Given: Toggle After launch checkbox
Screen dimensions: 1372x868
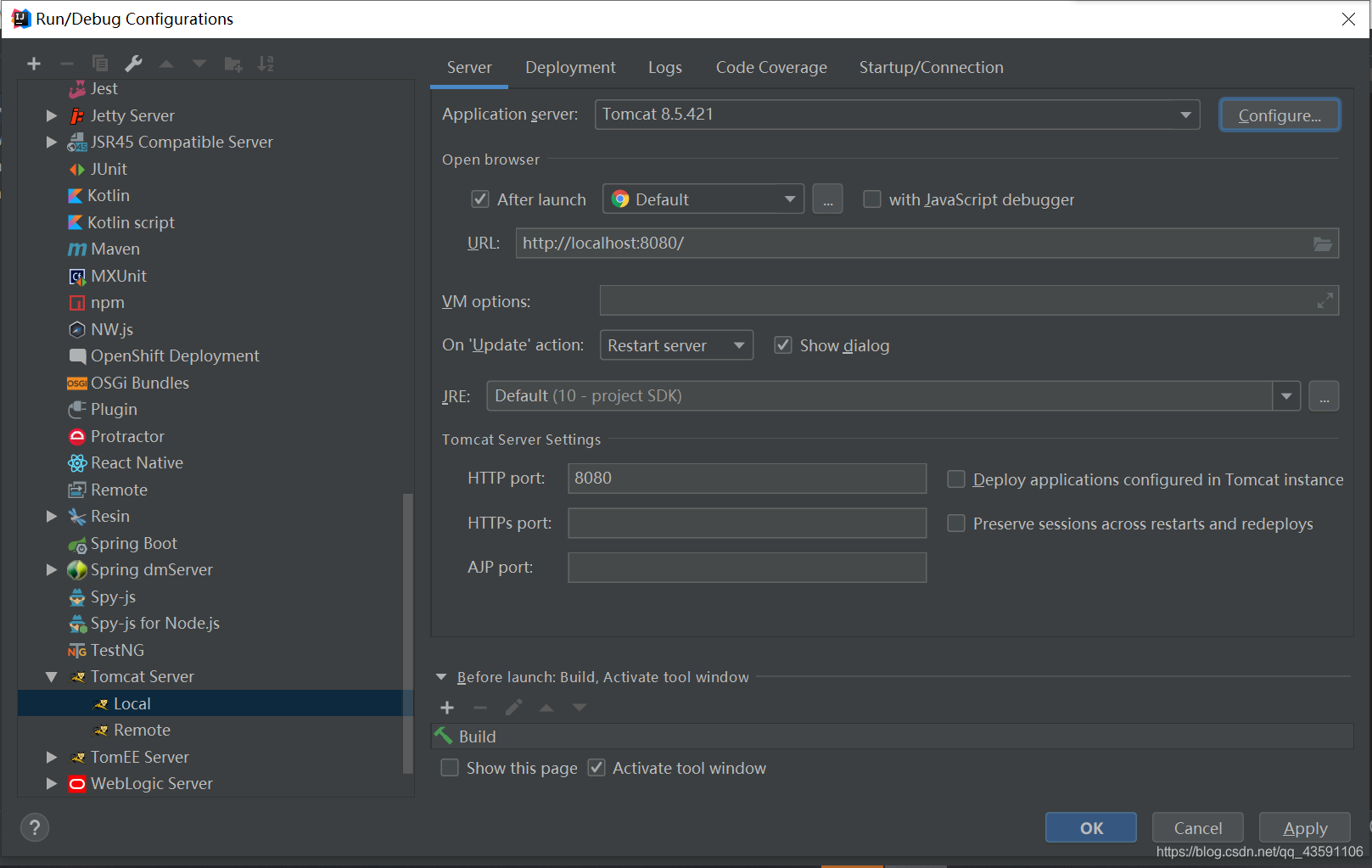Looking at the screenshot, I should tap(480, 199).
